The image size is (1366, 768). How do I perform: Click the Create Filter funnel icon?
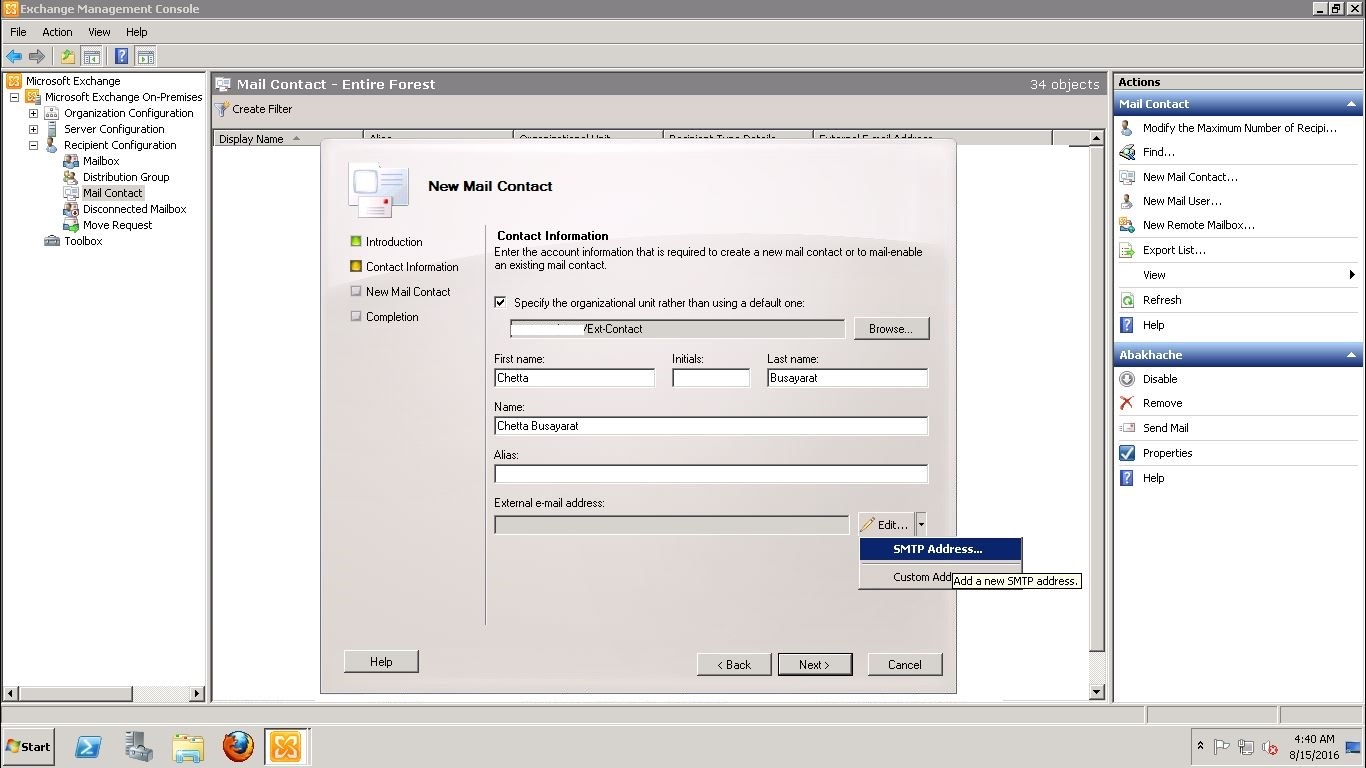222,109
